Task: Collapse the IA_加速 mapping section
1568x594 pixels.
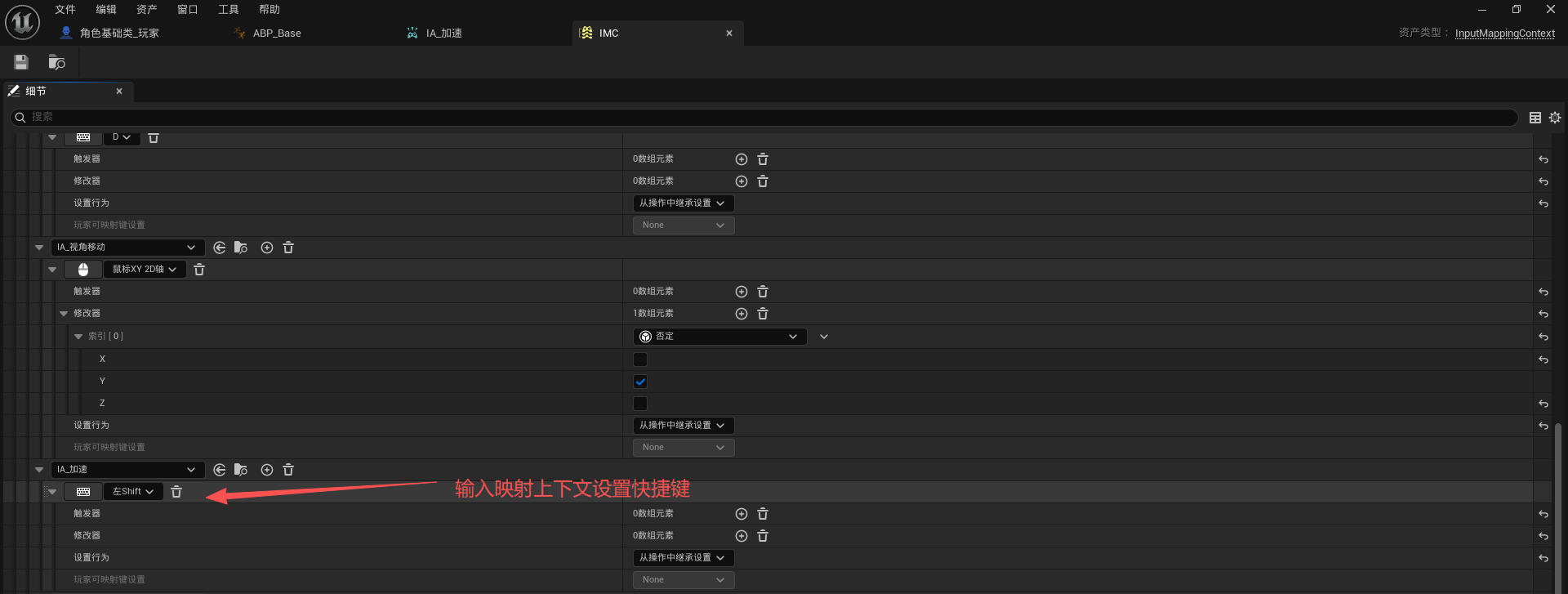Action: [39, 470]
